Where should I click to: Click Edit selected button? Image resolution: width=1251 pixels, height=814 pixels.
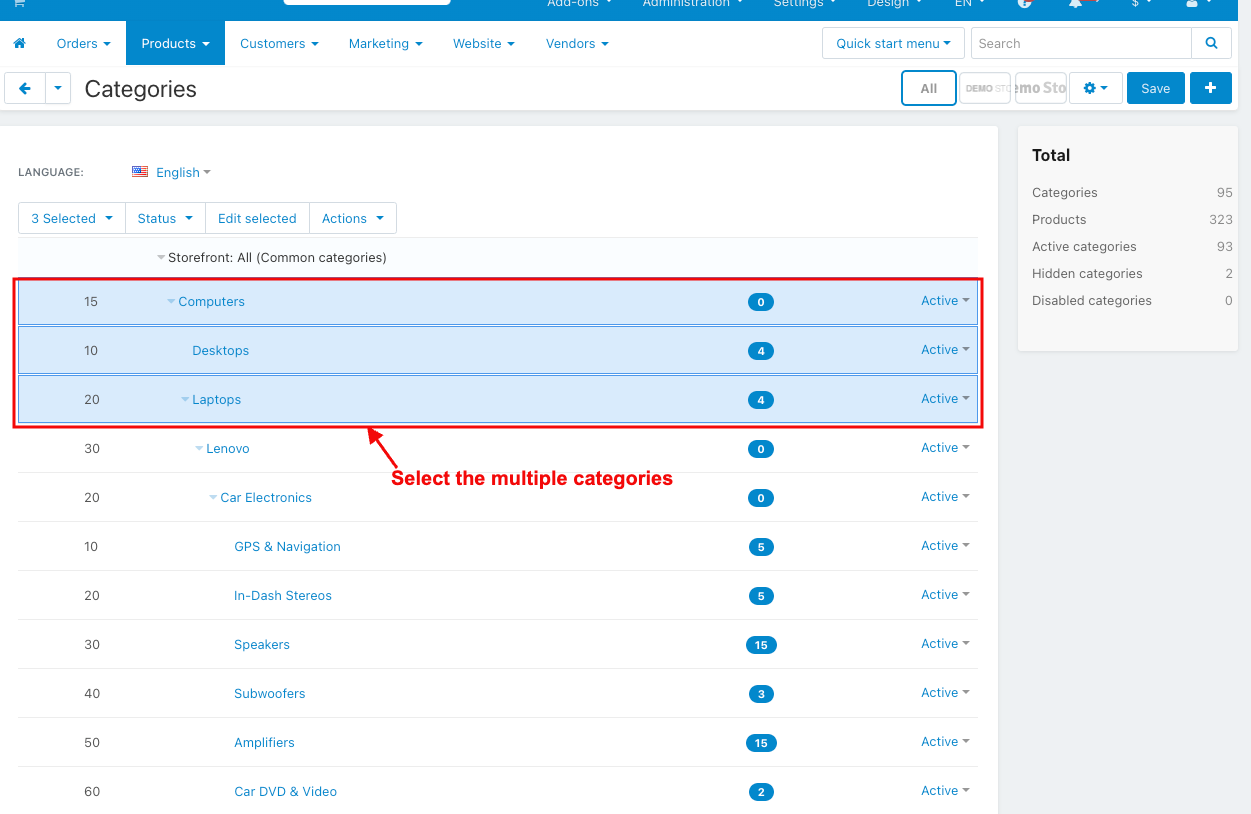[257, 218]
